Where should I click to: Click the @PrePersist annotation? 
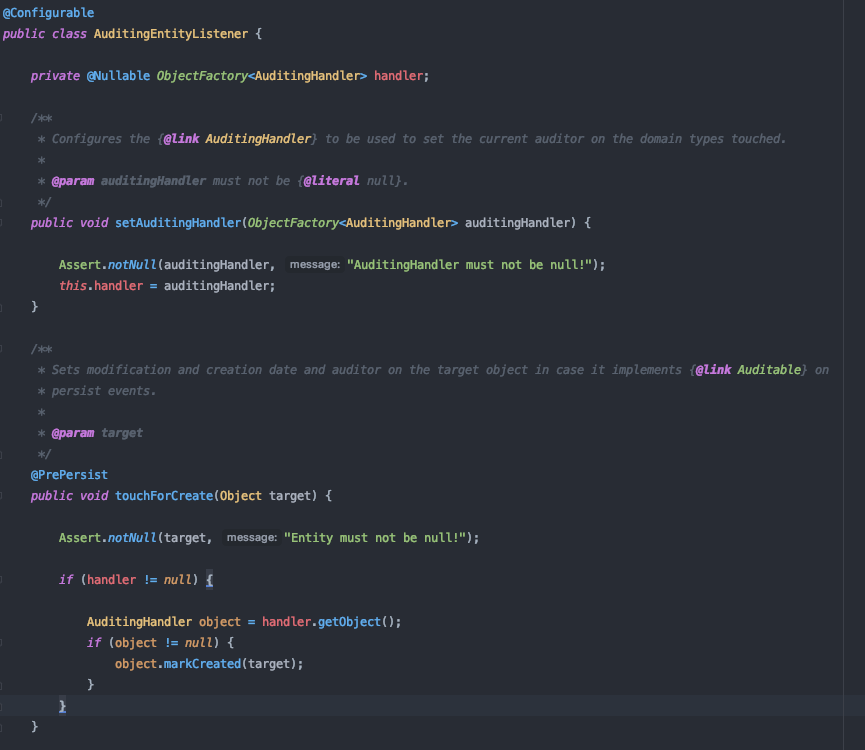tap(70, 475)
